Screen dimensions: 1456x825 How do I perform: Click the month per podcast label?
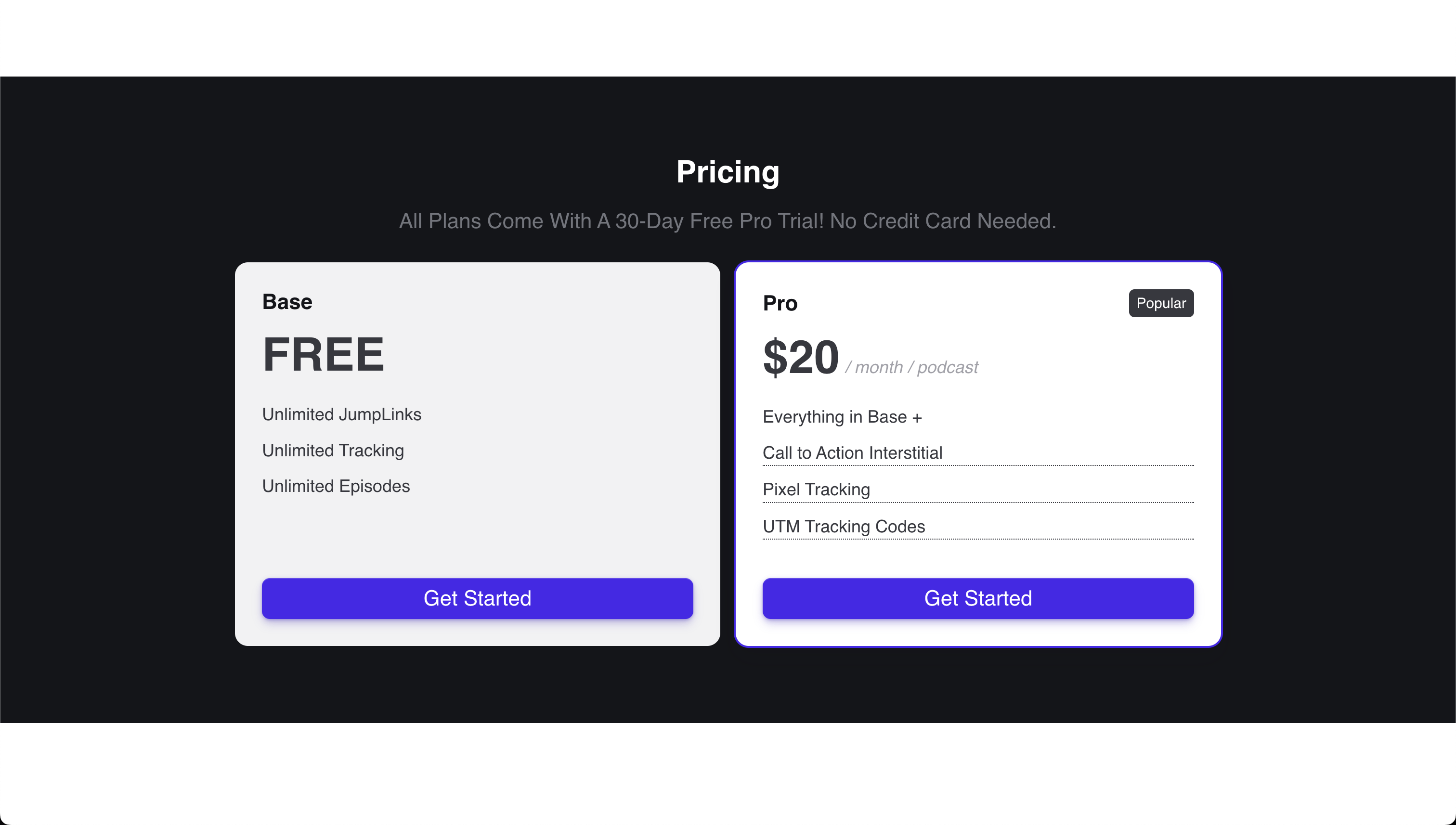[x=911, y=367]
